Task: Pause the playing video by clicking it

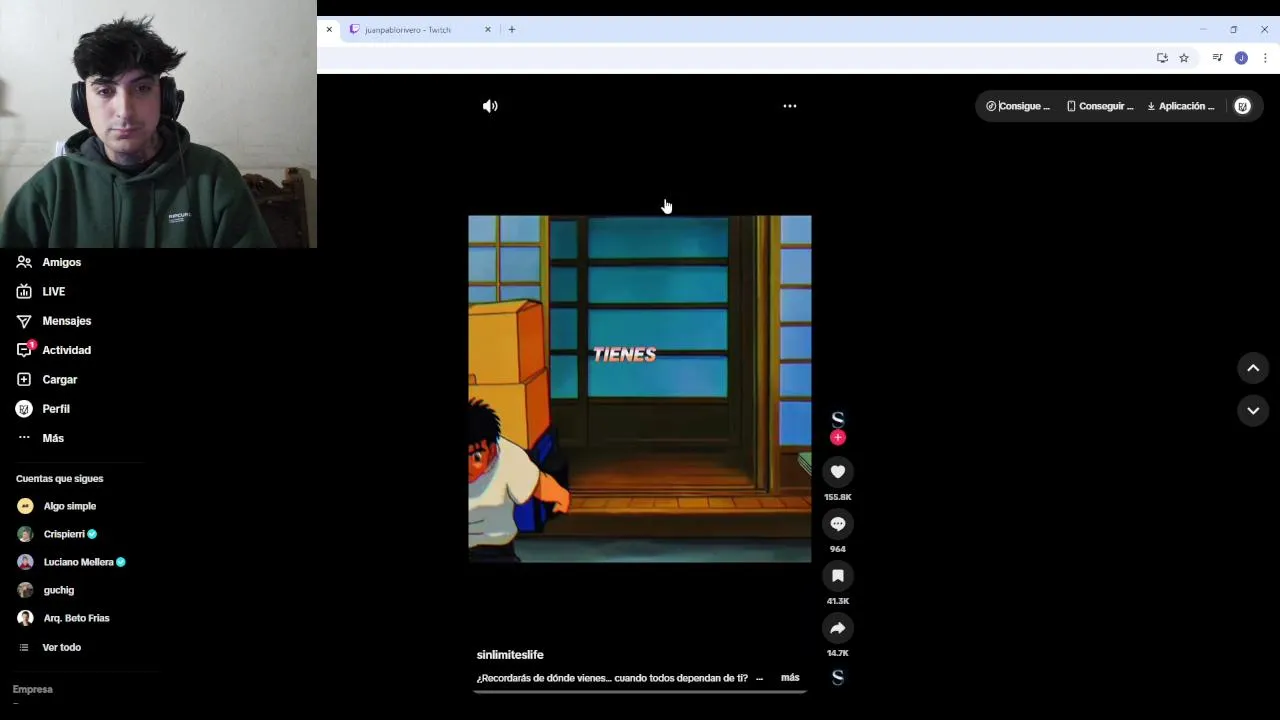Action: point(640,389)
